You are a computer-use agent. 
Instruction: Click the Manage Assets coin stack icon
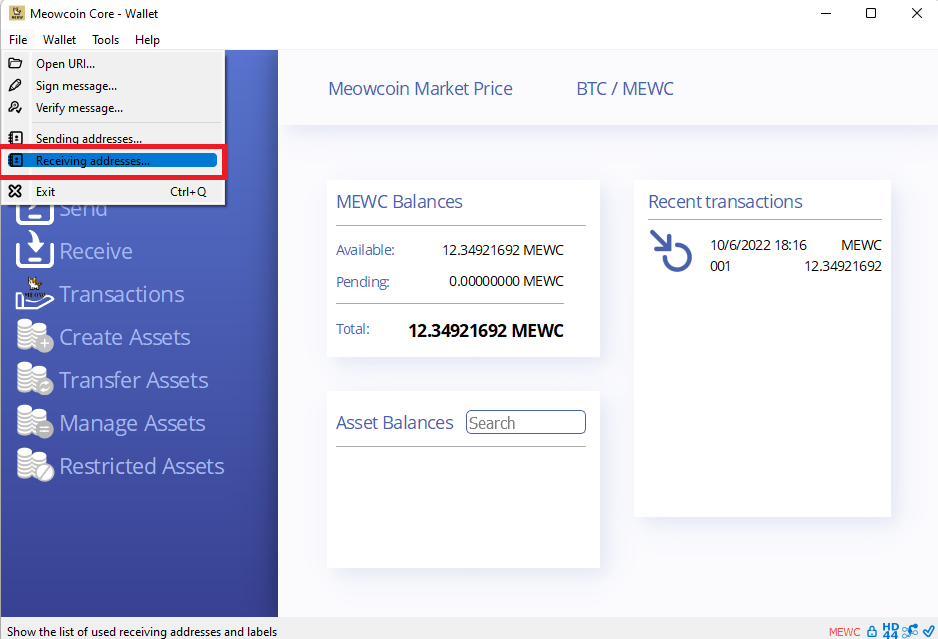point(35,421)
